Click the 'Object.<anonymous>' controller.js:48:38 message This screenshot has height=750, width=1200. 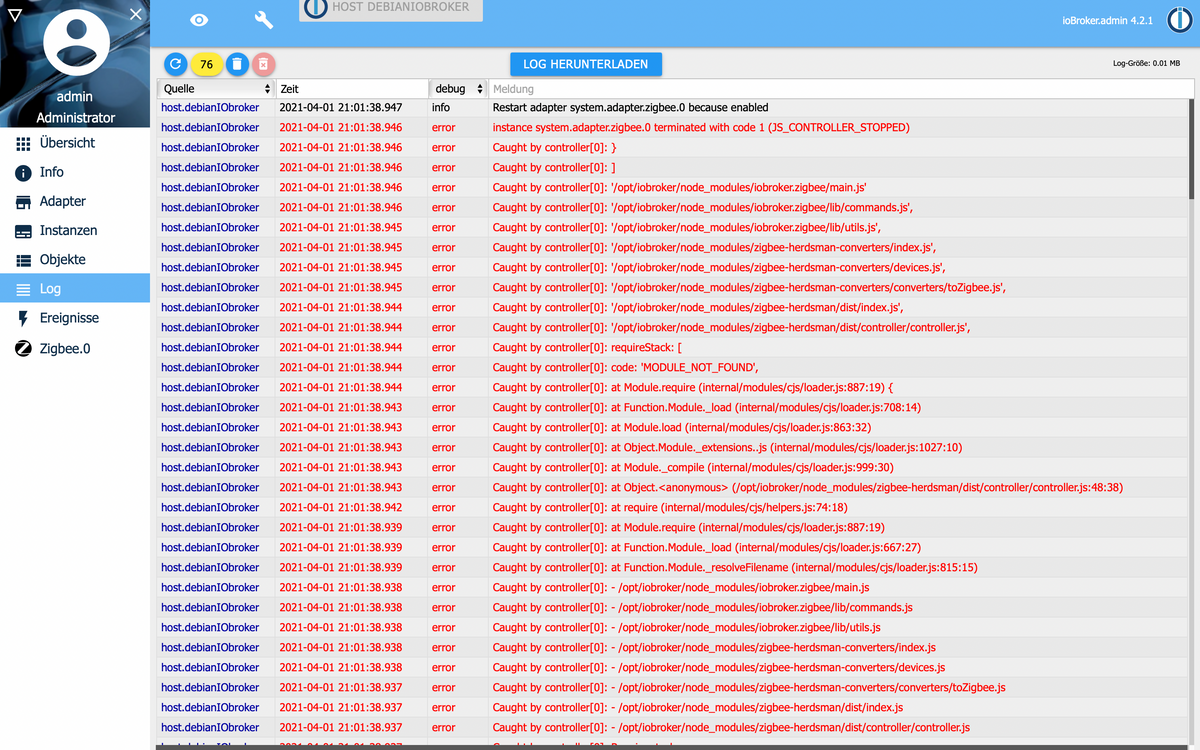pyautogui.click(x=807, y=487)
